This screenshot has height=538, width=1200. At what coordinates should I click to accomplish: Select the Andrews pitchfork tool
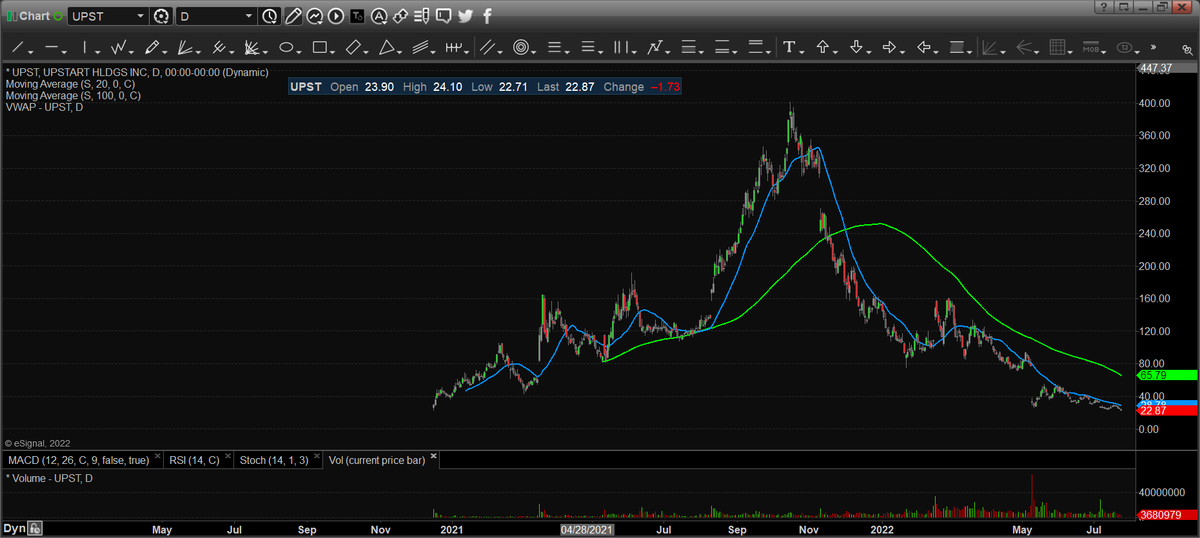[218, 47]
